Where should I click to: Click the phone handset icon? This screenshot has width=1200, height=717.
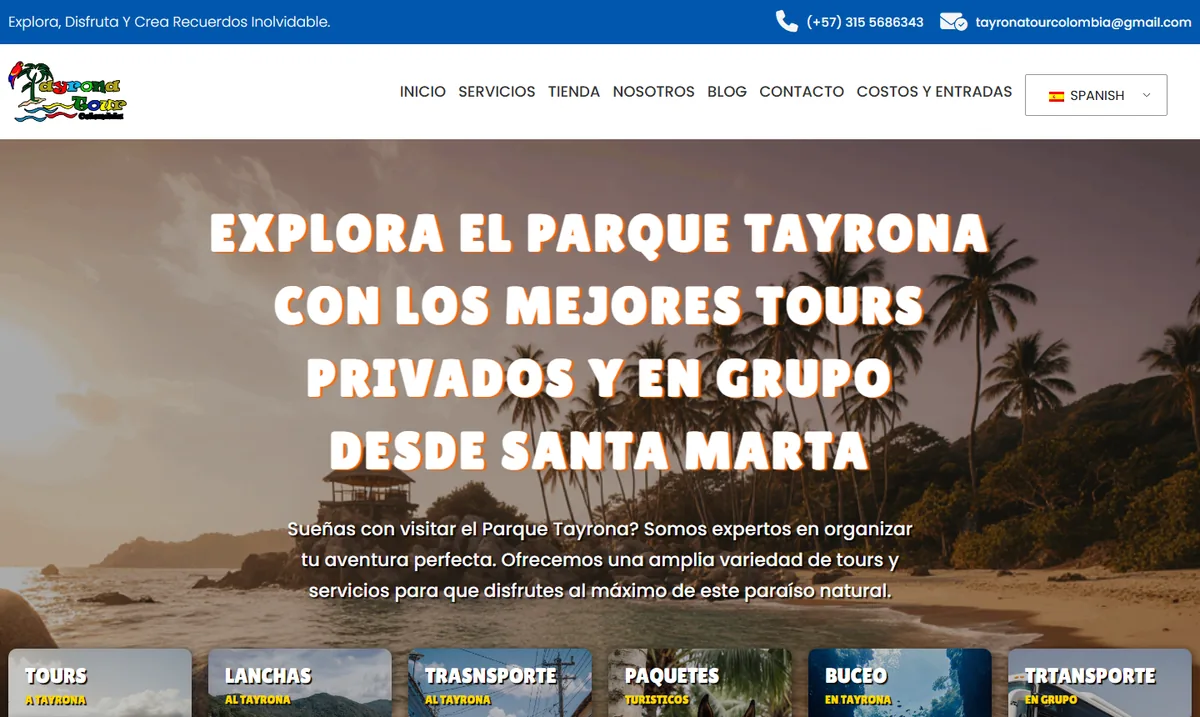pyautogui.click(x=786, y=21)
